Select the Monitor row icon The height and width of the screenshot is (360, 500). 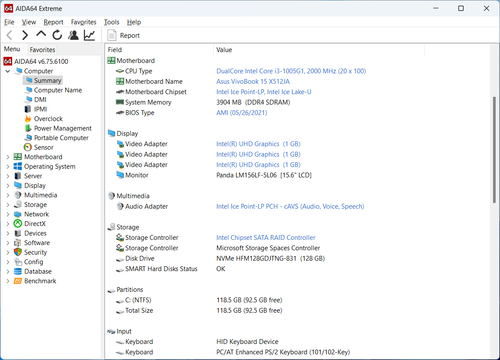click(x=120, y=175)
